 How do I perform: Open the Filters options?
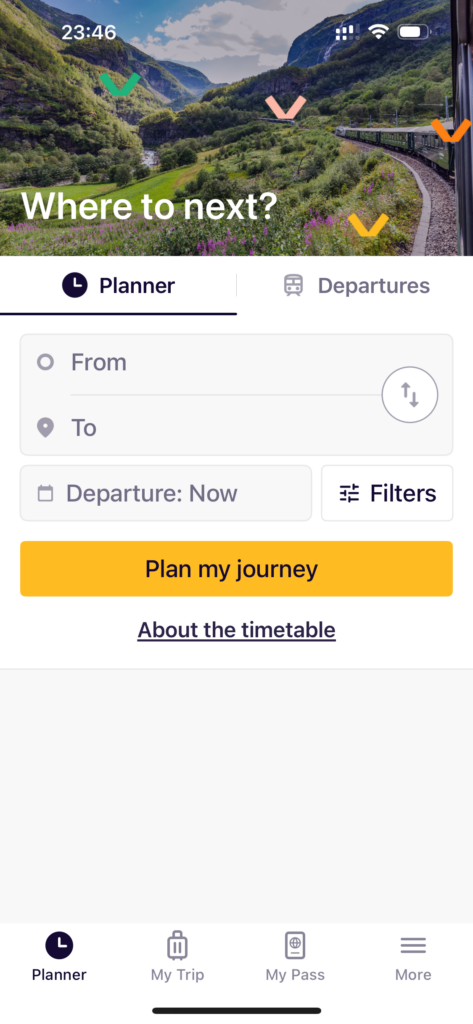point(387,493)
